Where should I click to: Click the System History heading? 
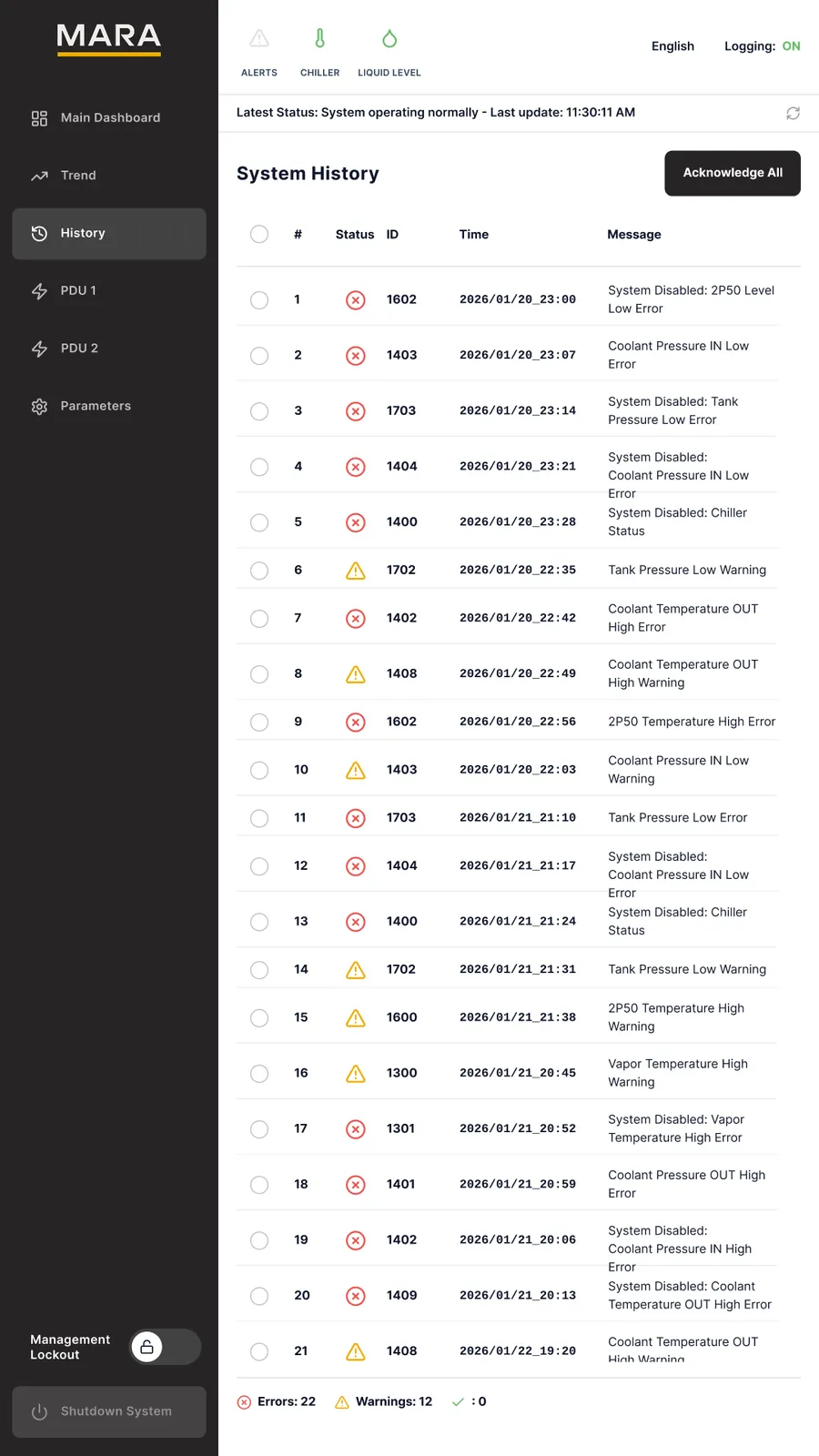pos(308,174)
